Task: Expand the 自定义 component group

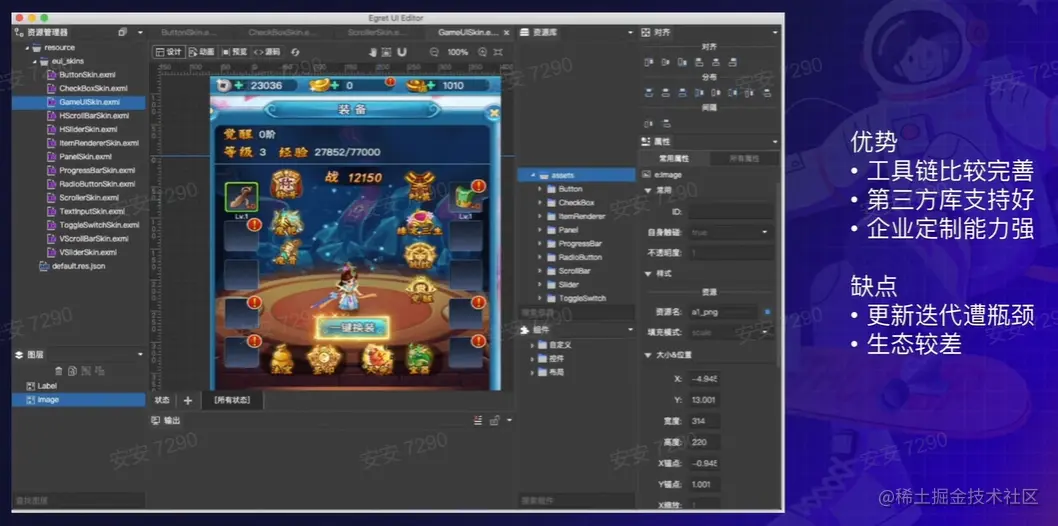Action: pos(532,345)
